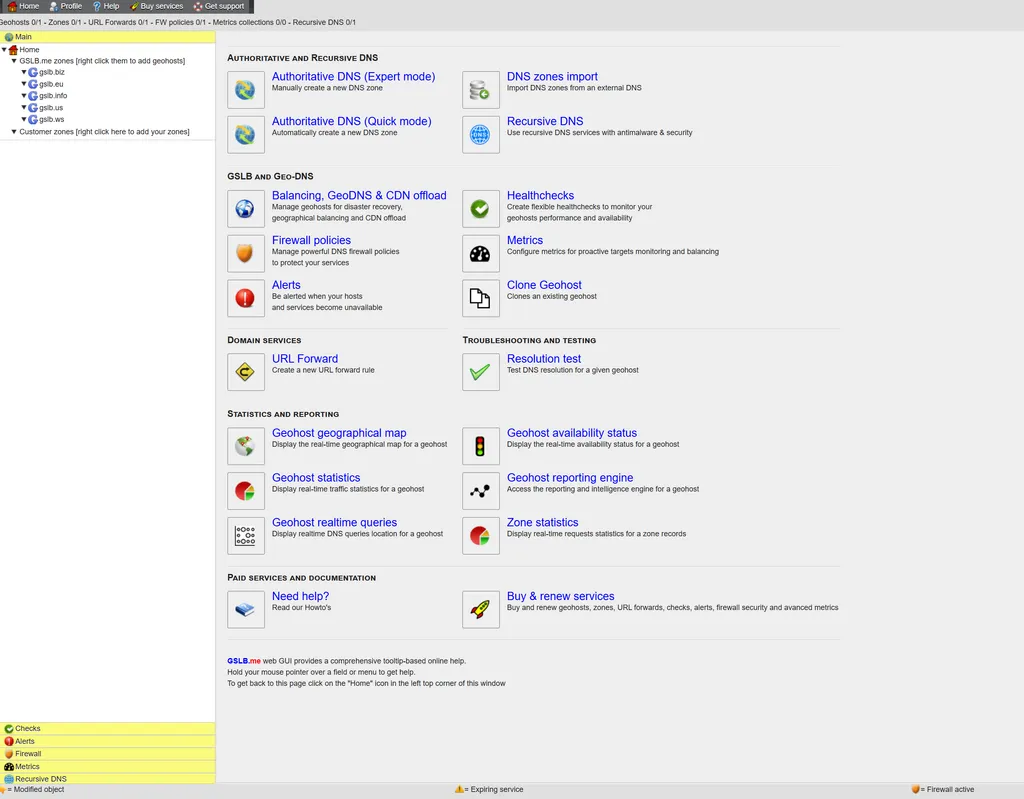Viewport: 1024px width, 799px height.
Task: Click the red Alerts exclamation icon
Action: 245,298
